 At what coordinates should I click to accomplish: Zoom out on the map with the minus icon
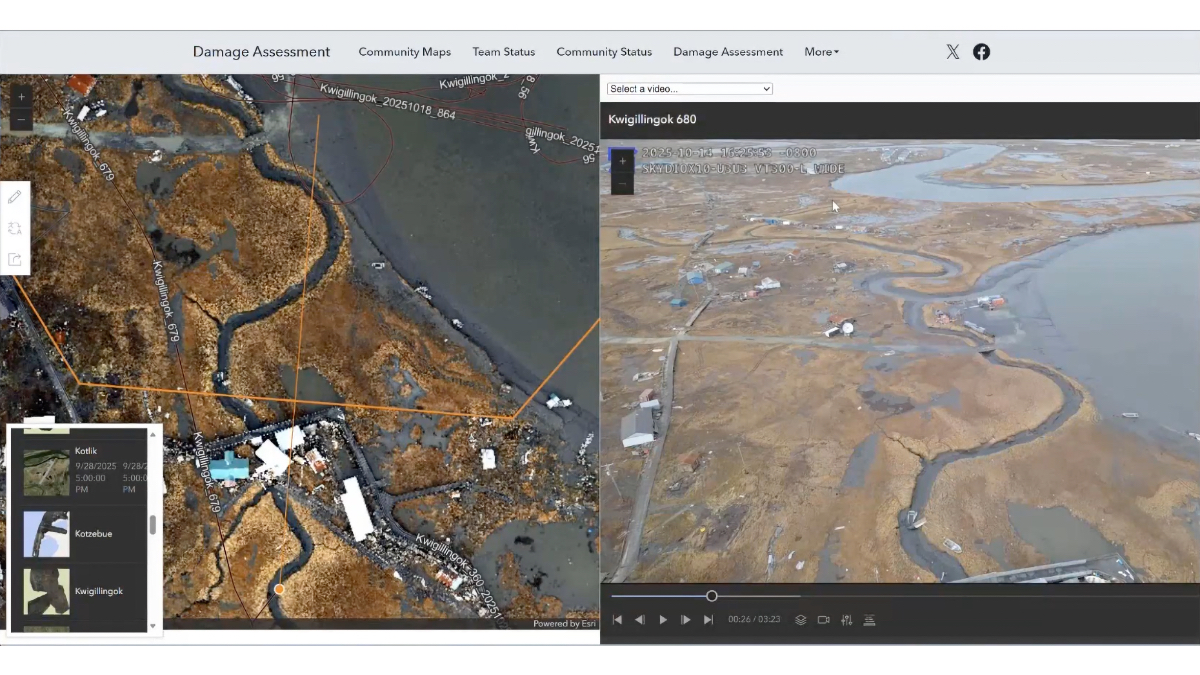pos(21,120)
